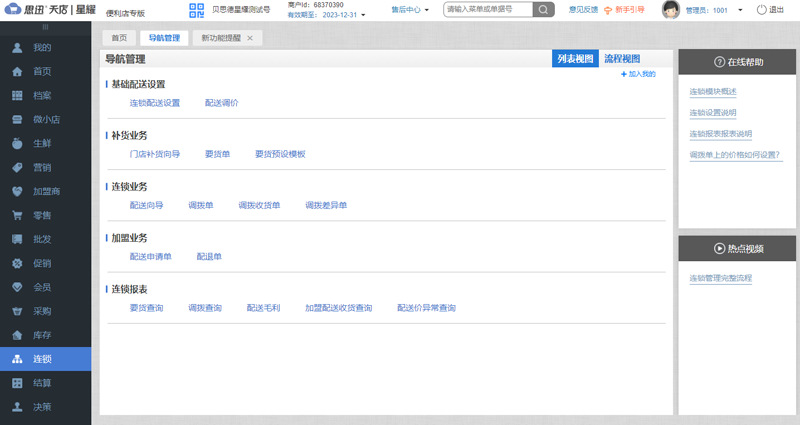800x425 pixels.
Task: Click the 意见反馈 feedback link
Action: (583, 10)
